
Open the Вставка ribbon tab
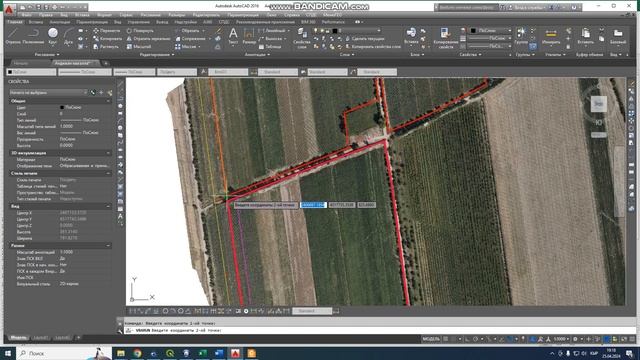[36, 22]
